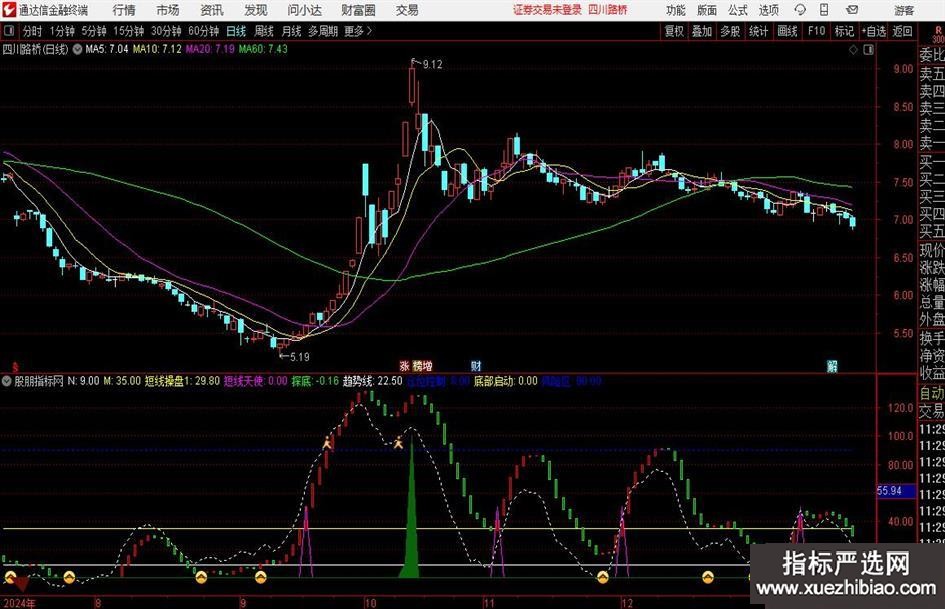Click the 标记 mark button
Image resolution: width=945 pixels, height=609 pixels.
[844, 31]
